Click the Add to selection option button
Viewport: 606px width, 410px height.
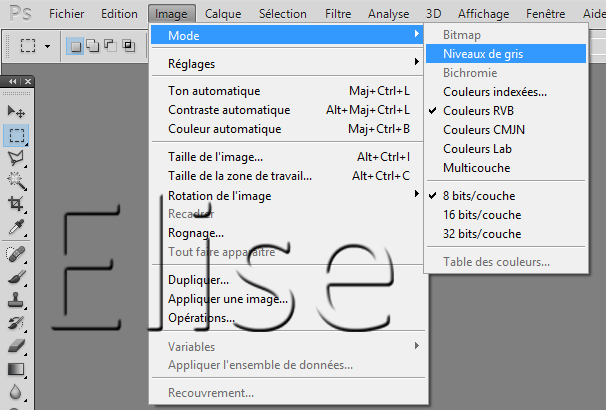pyautogui.click(x=92, y=46)
